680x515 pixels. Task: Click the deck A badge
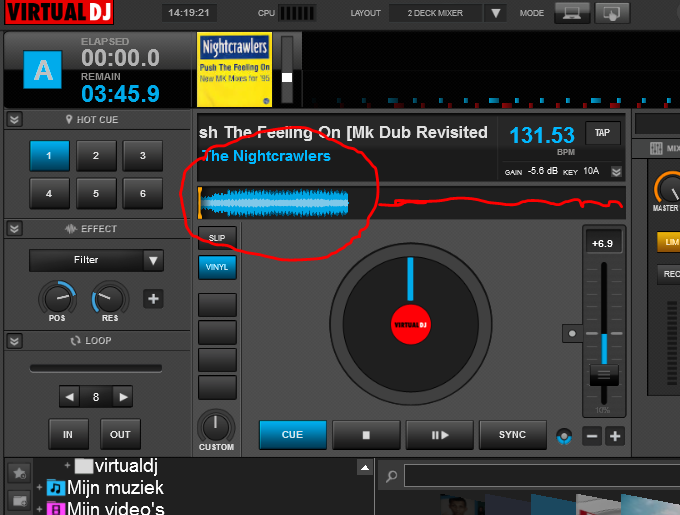(42, 69)
